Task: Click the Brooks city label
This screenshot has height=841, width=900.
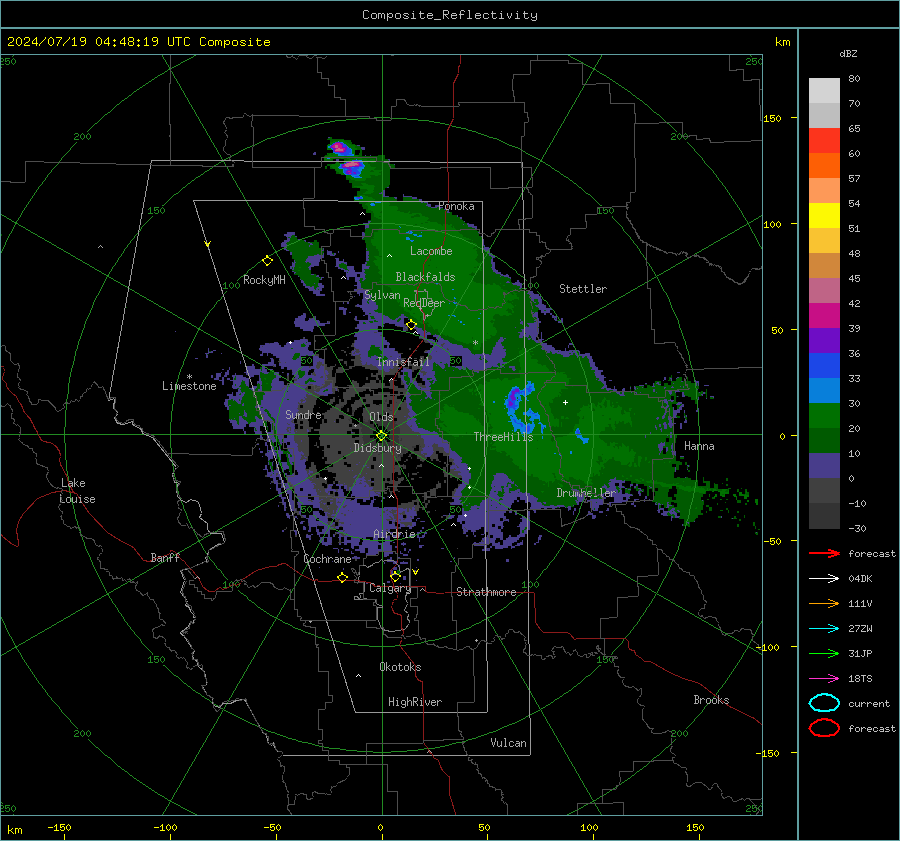Action: 711,700
